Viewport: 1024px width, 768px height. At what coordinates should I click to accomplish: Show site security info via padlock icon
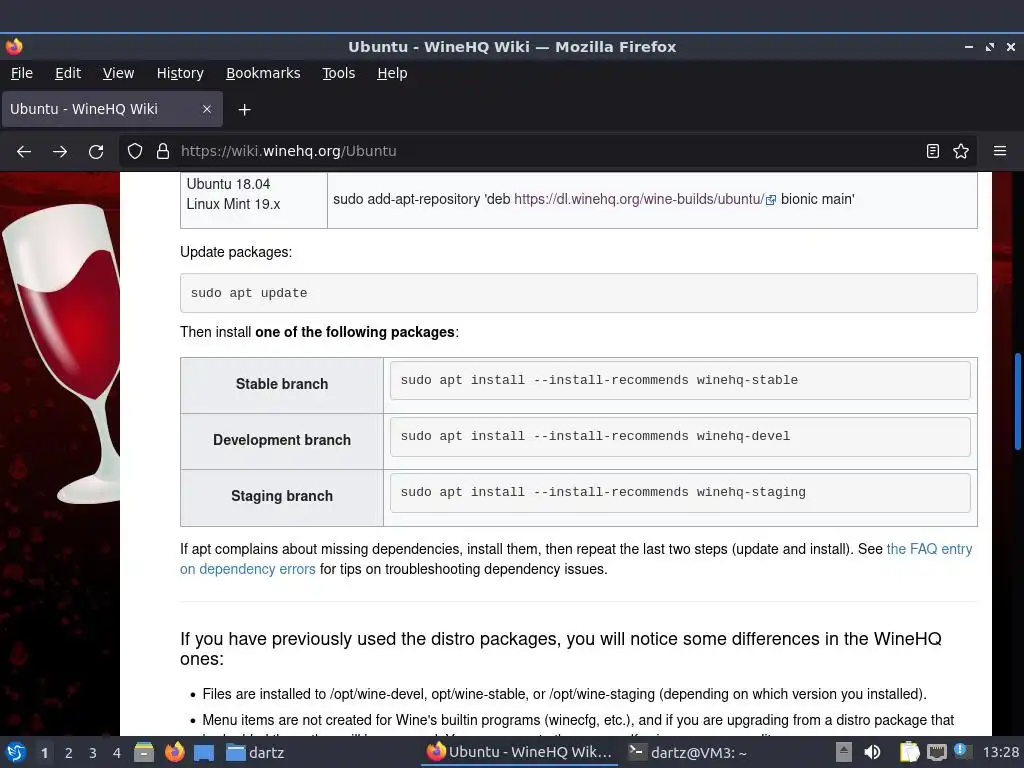pos(163,152)
